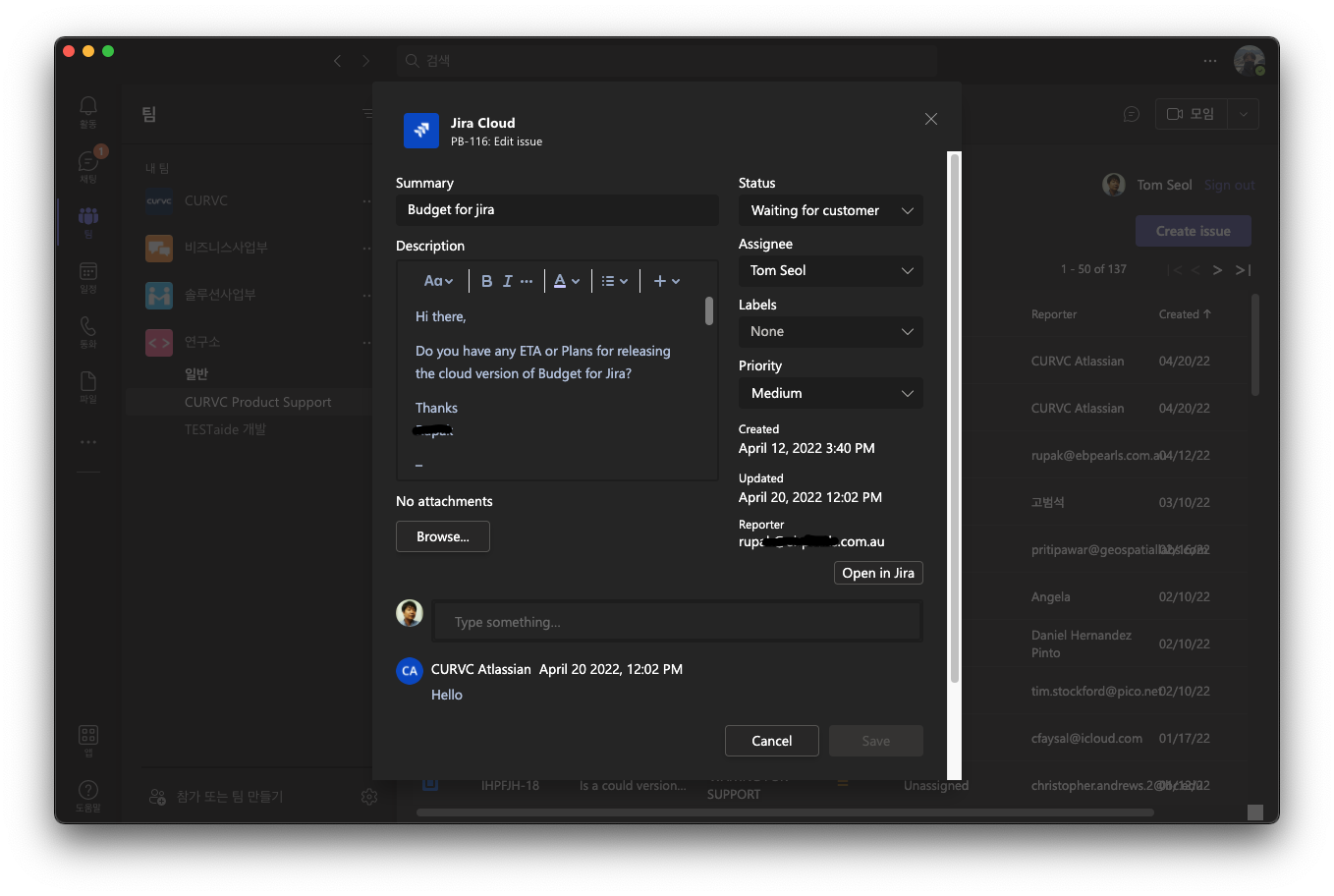Open more formatting options ellipsis in editor
The image size is (1334, 896).
pos(527,281)
